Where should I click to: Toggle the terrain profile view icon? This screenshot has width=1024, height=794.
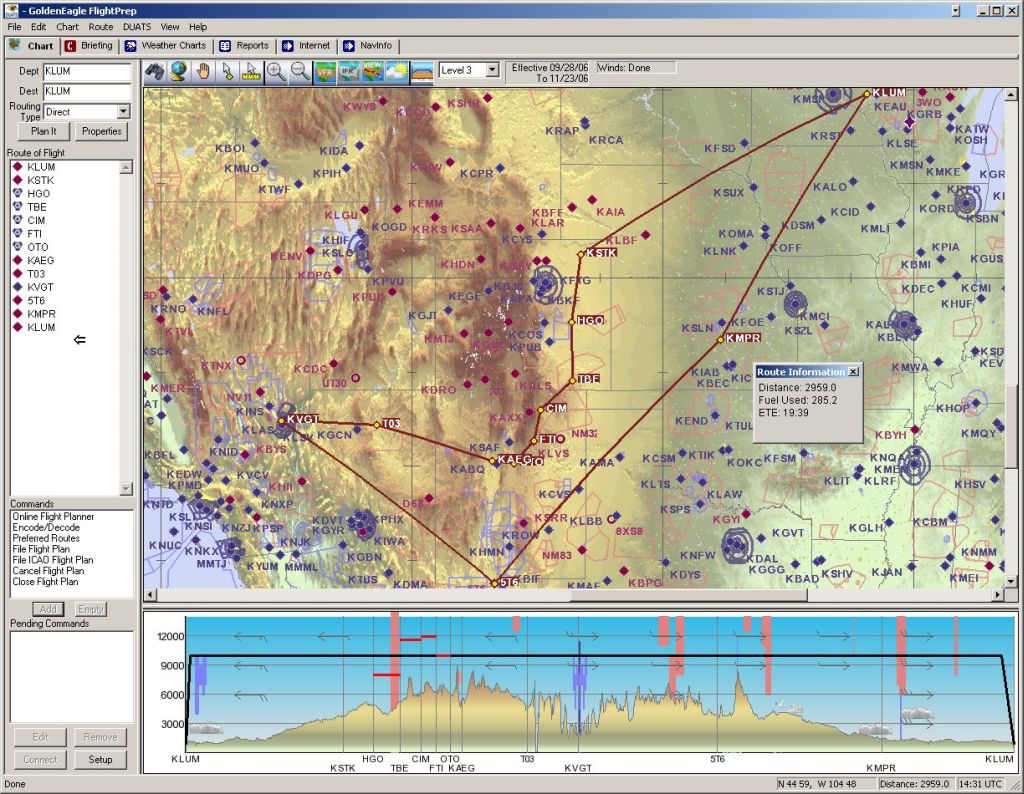pos(421,71)
